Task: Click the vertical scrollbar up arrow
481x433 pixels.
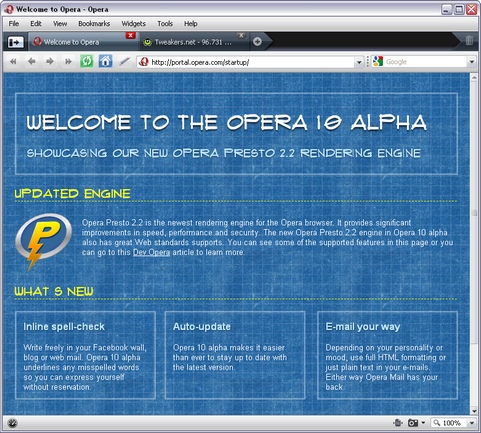Action: click(x=474, y=77)
